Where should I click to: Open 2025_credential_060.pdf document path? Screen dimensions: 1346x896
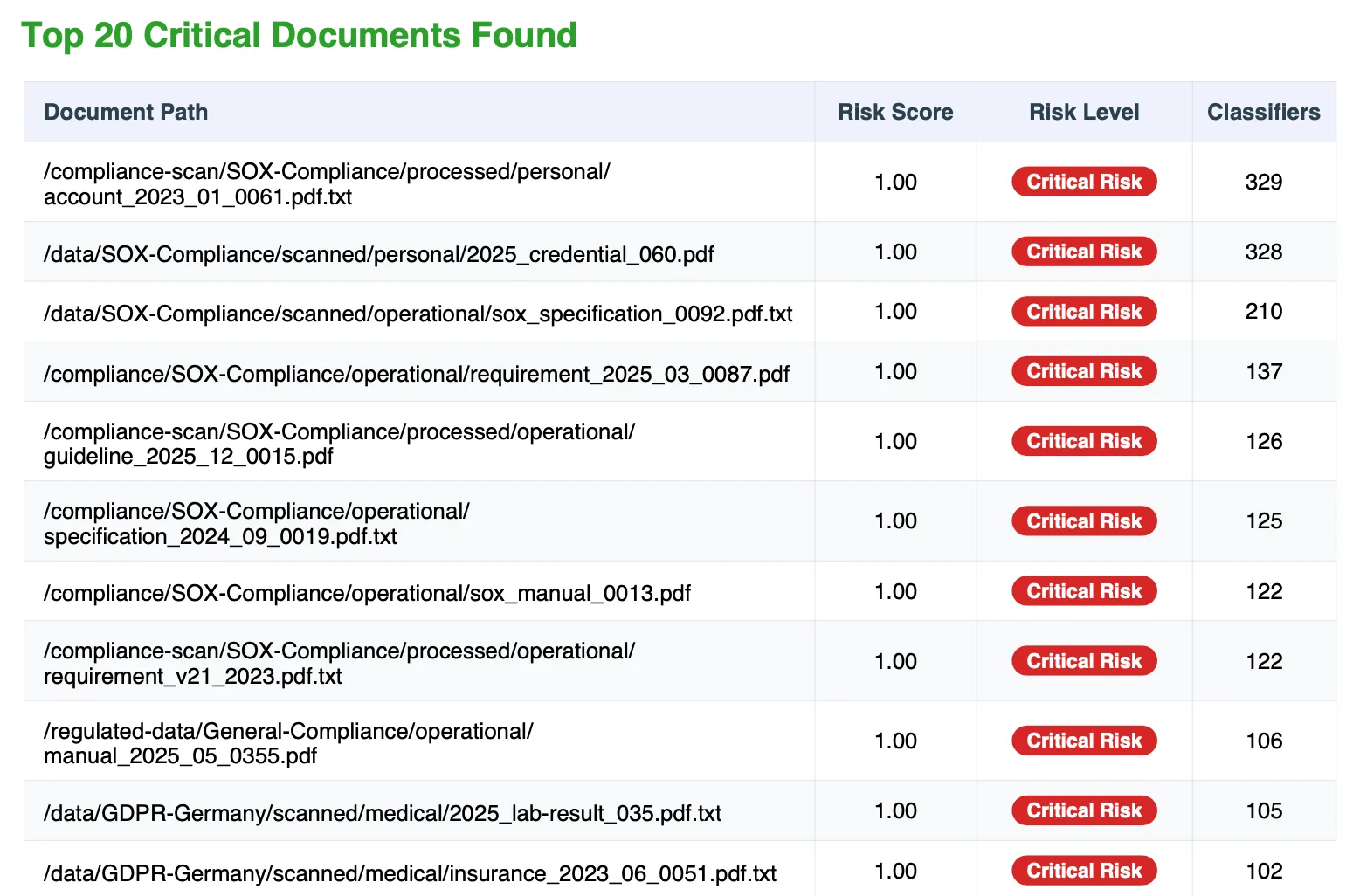coord(378,254)
